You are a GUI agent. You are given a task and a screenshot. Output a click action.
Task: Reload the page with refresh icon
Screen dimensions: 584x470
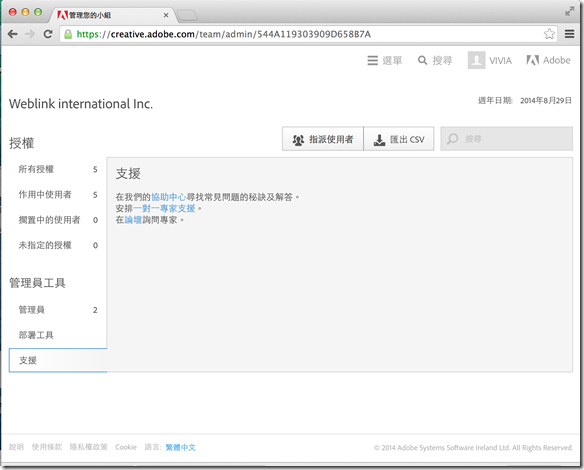pyautogui.click(x=48, y=34)
